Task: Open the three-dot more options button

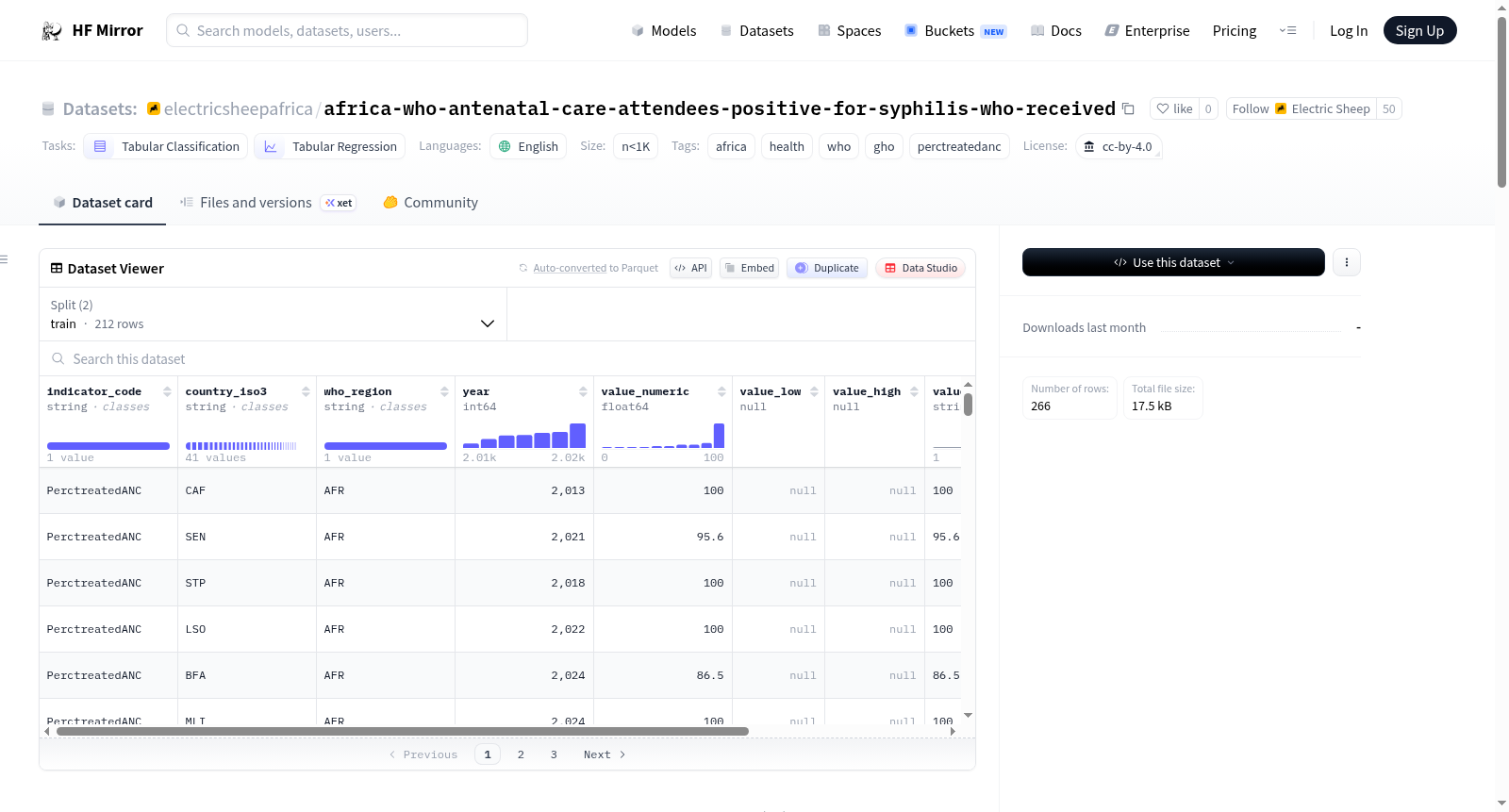Action: [1347, 262]
